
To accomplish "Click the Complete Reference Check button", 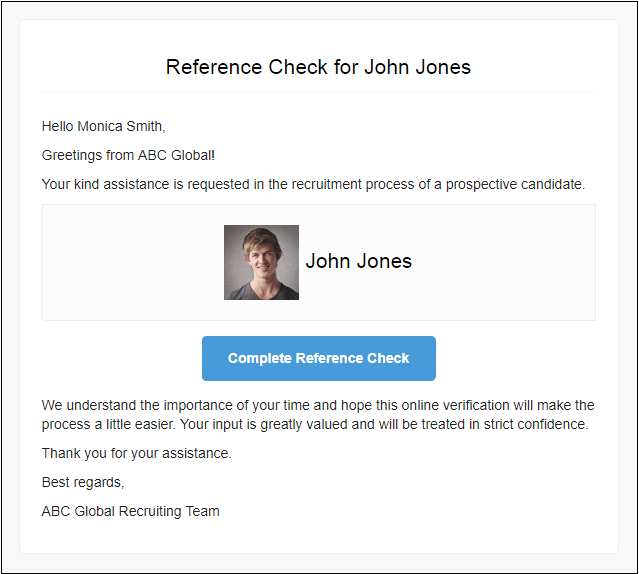I will coord(318,358).
